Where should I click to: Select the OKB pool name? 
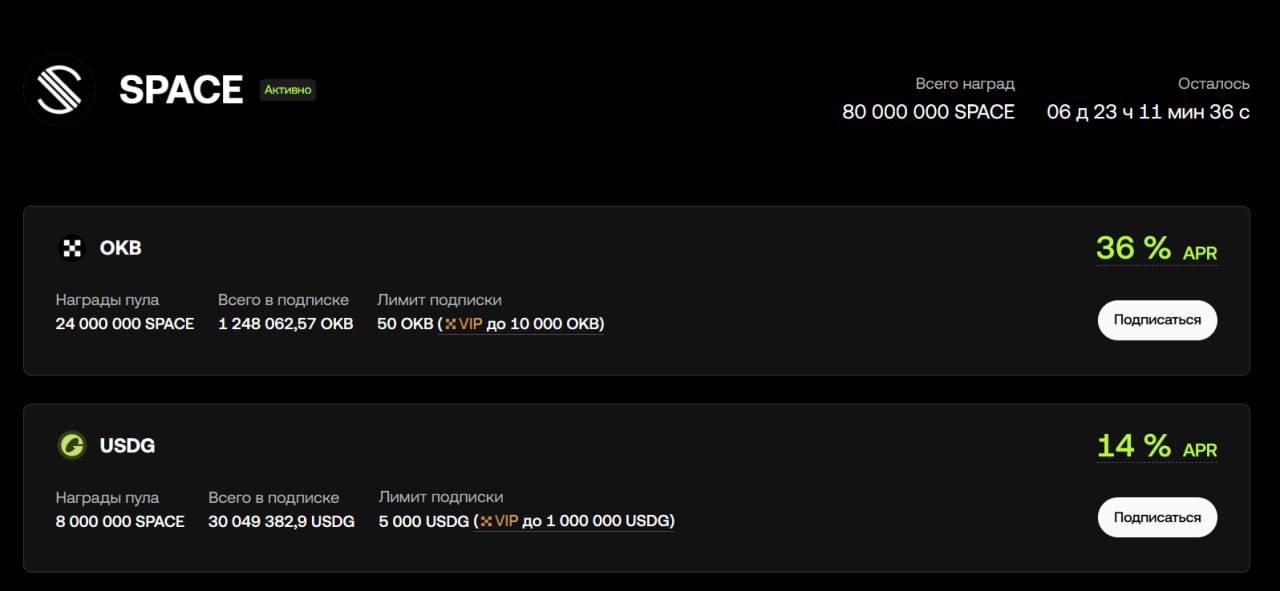point(120,248)
